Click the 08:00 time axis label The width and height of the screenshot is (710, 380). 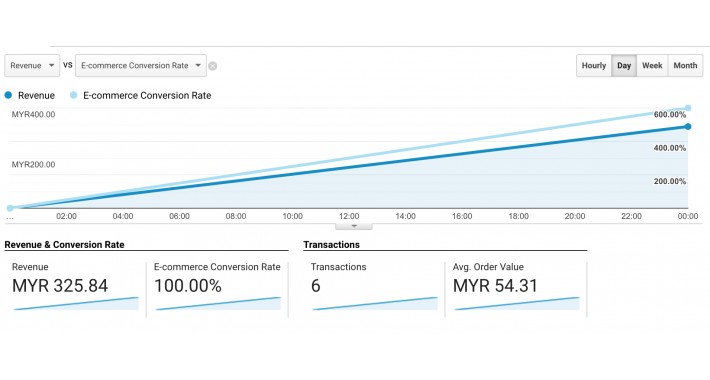point(236,216)
